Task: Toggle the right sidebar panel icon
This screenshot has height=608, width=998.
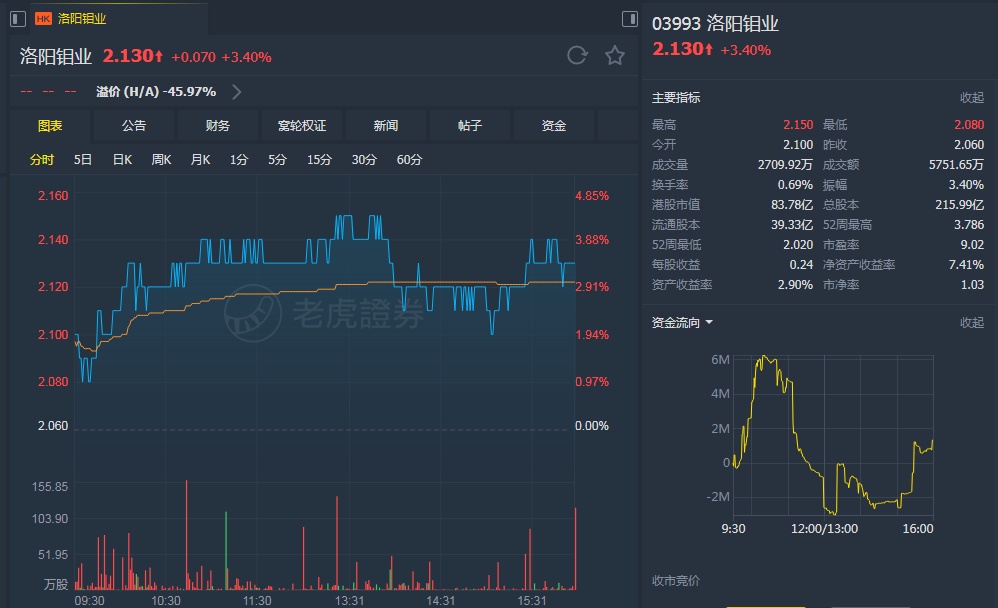Action: (629, 18)
